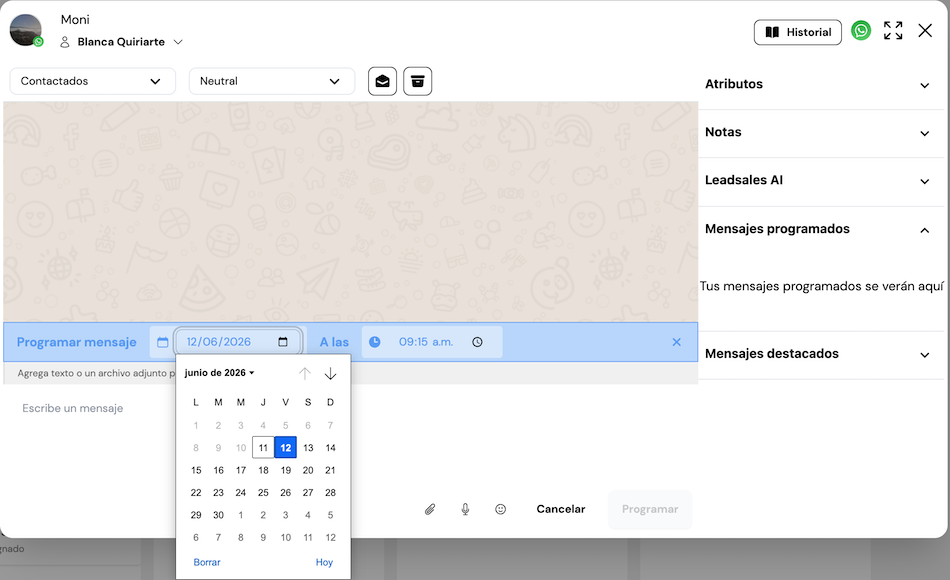
Task: Expand the Leadsales AI section
Action: [x=821, y=181]
